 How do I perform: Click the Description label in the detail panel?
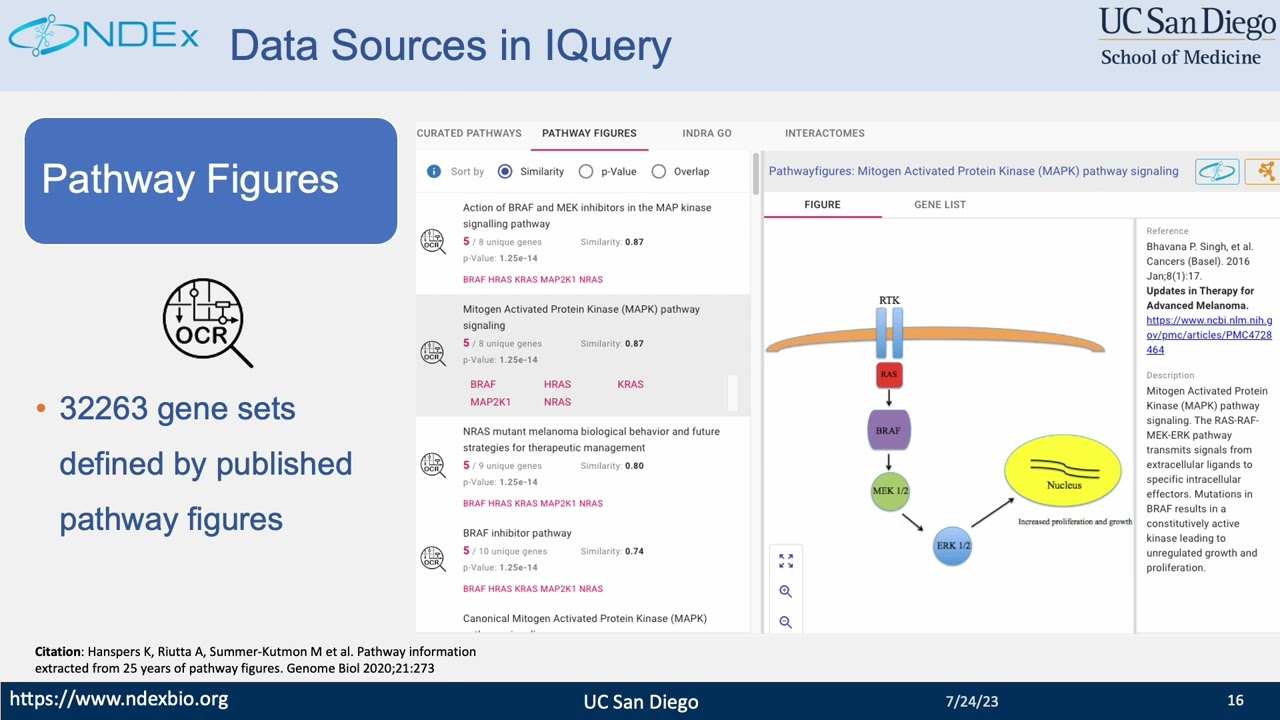coord(1170,375)
